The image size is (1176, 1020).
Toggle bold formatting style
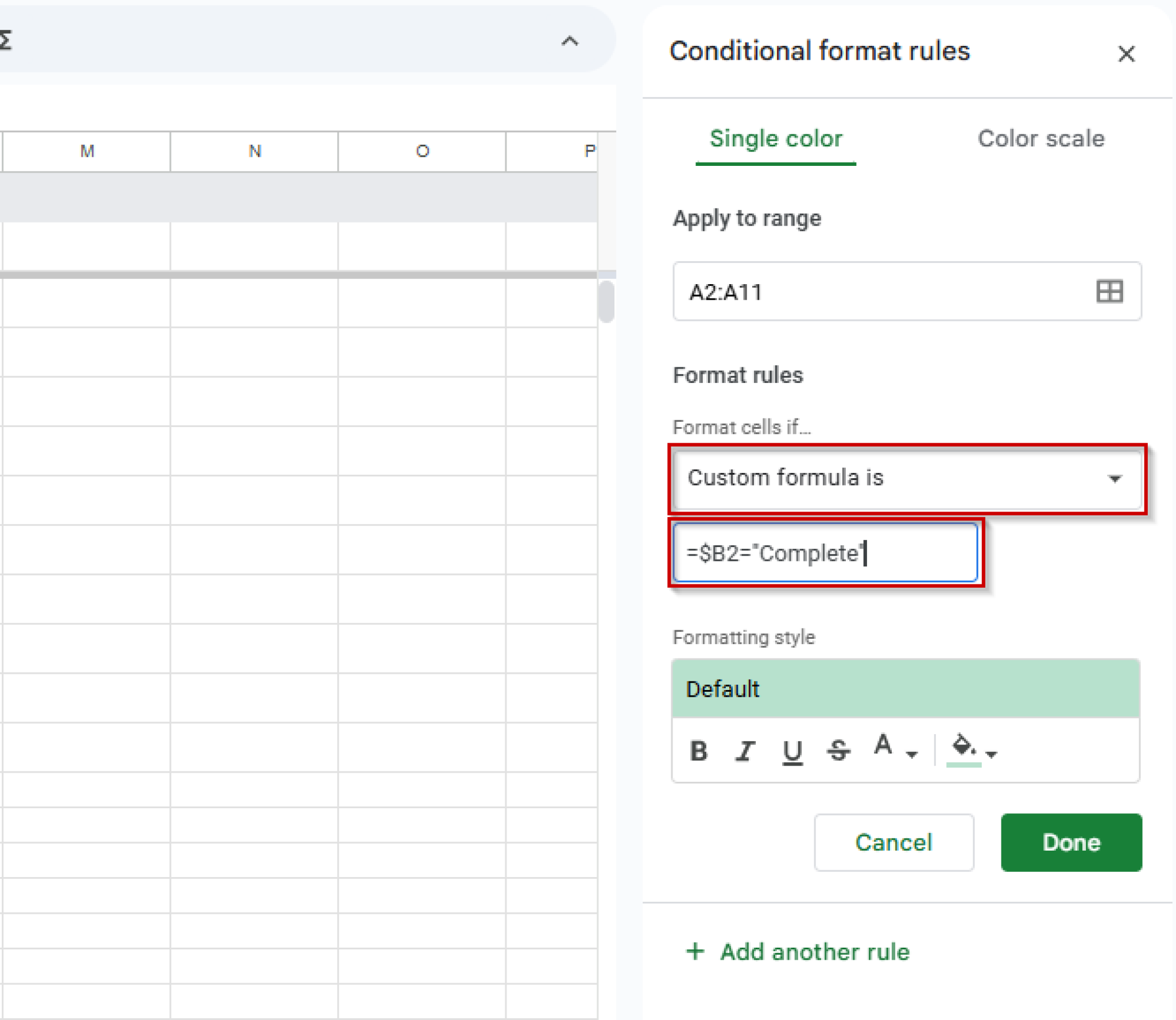(x=698, y=750)
